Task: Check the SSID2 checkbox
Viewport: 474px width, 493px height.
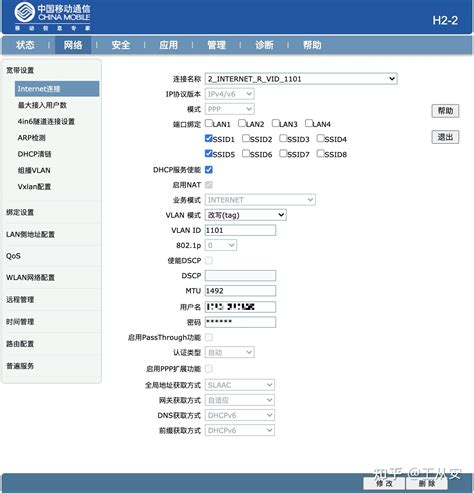Action: [x=246, y=138]
